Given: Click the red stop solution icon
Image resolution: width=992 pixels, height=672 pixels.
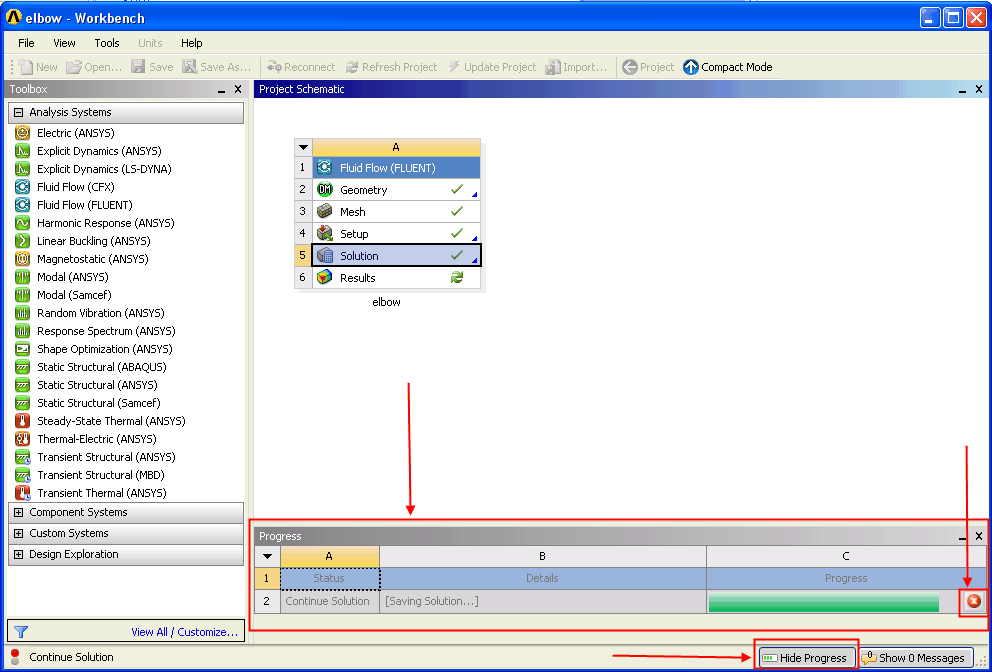Looking at the screenshot, I should point(974,601).
